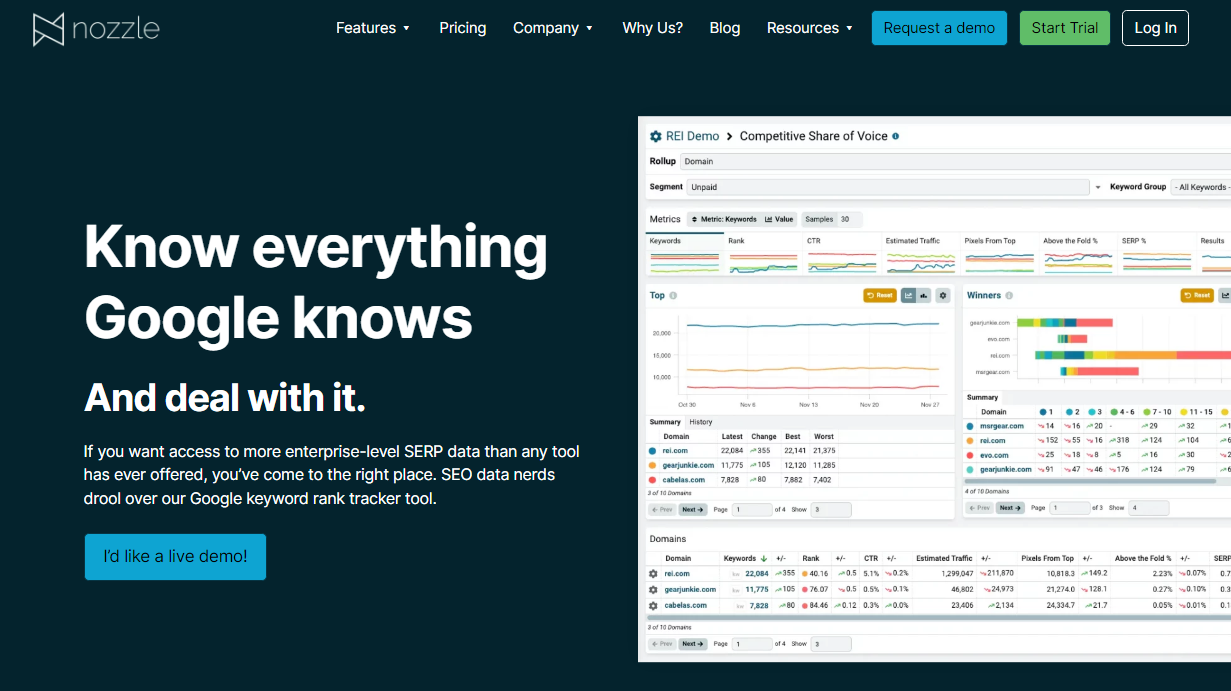Click I'd like a live demo! button
This screenshot has height=691, width=1231.
coord(175,556)
